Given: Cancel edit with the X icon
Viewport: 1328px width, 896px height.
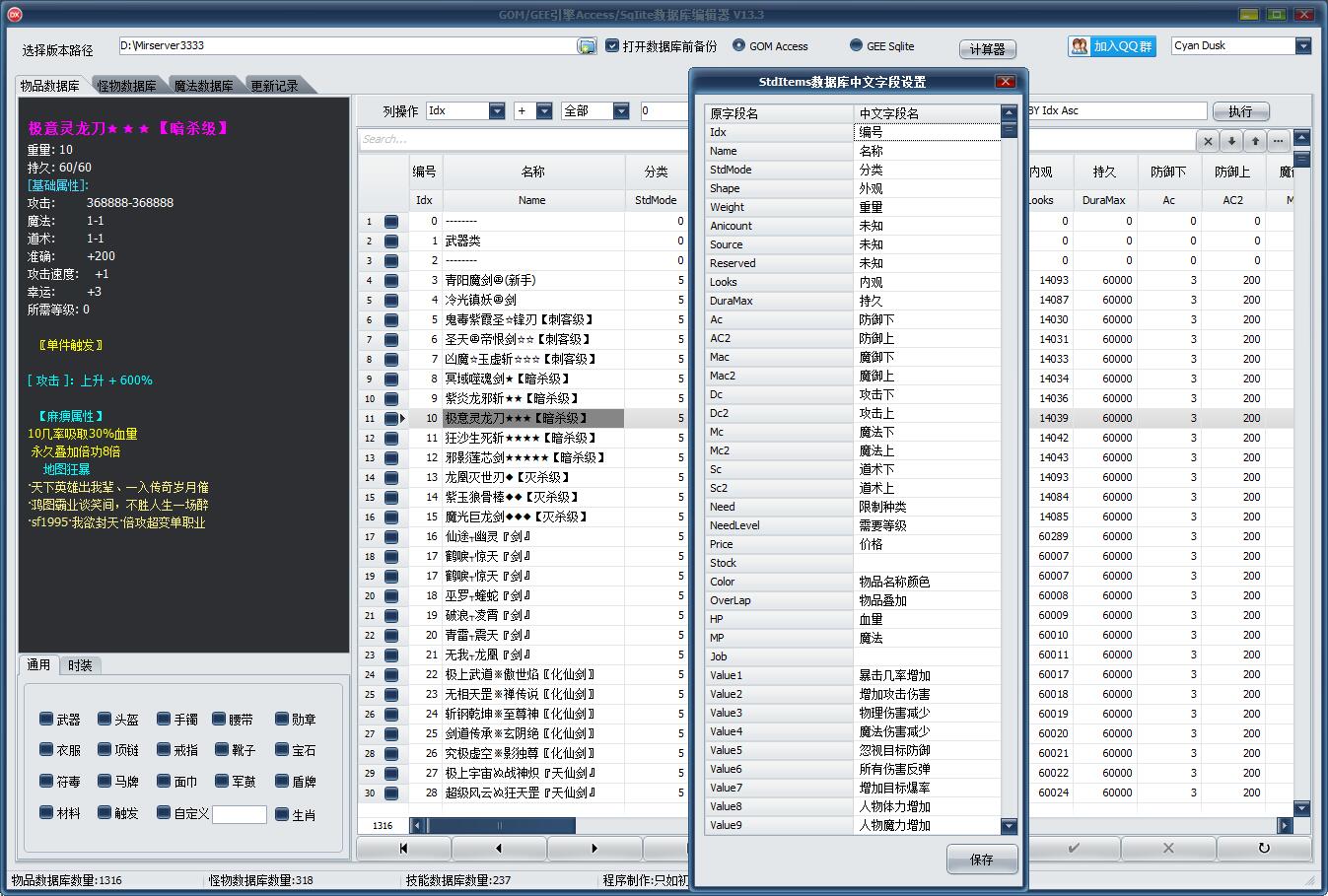Looking at the screenshot, I should coord(1168,848).
